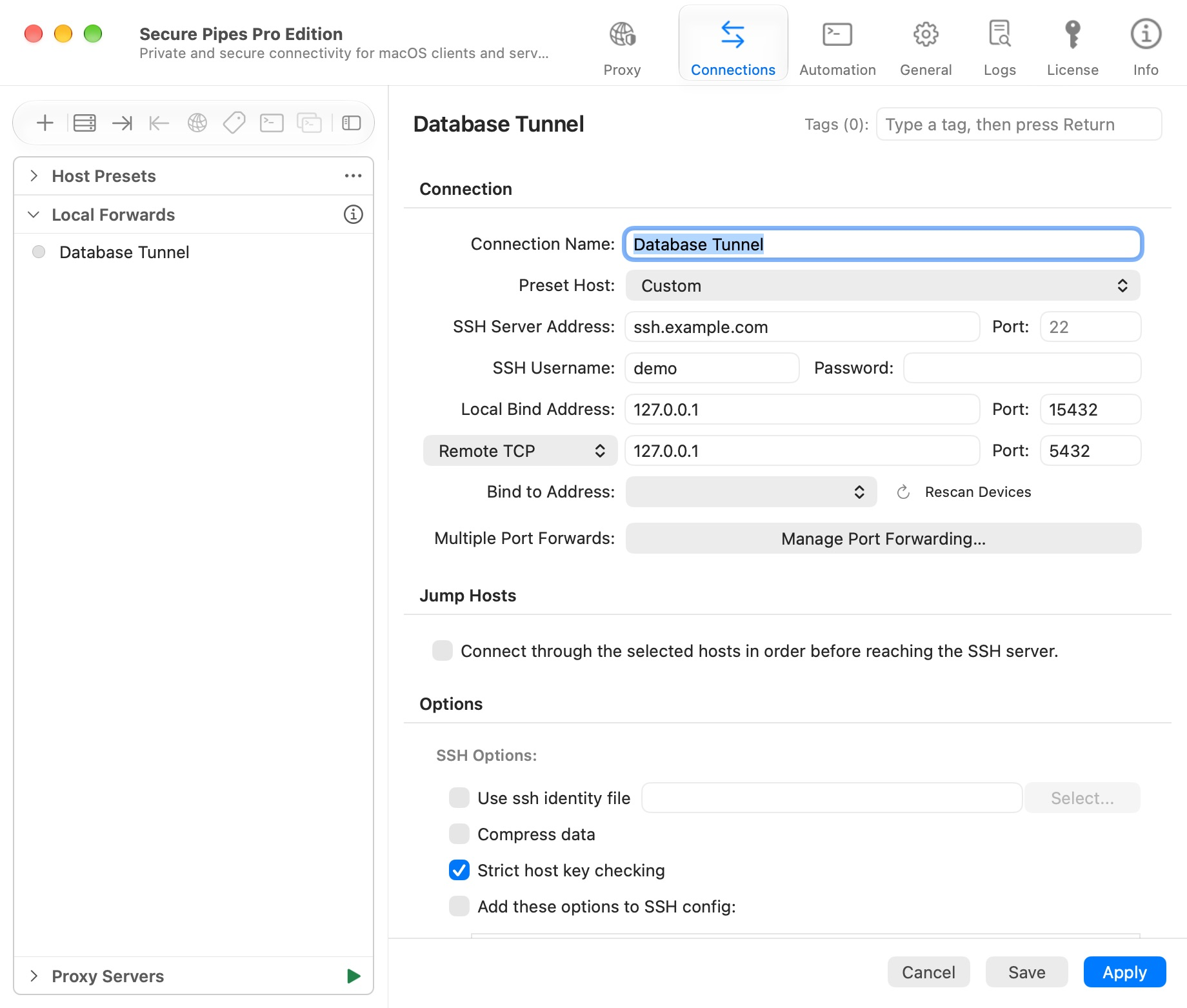Screen dimensions: 1187x1008
Task: Click Manage Port Forwarding button
Action: 883,538
